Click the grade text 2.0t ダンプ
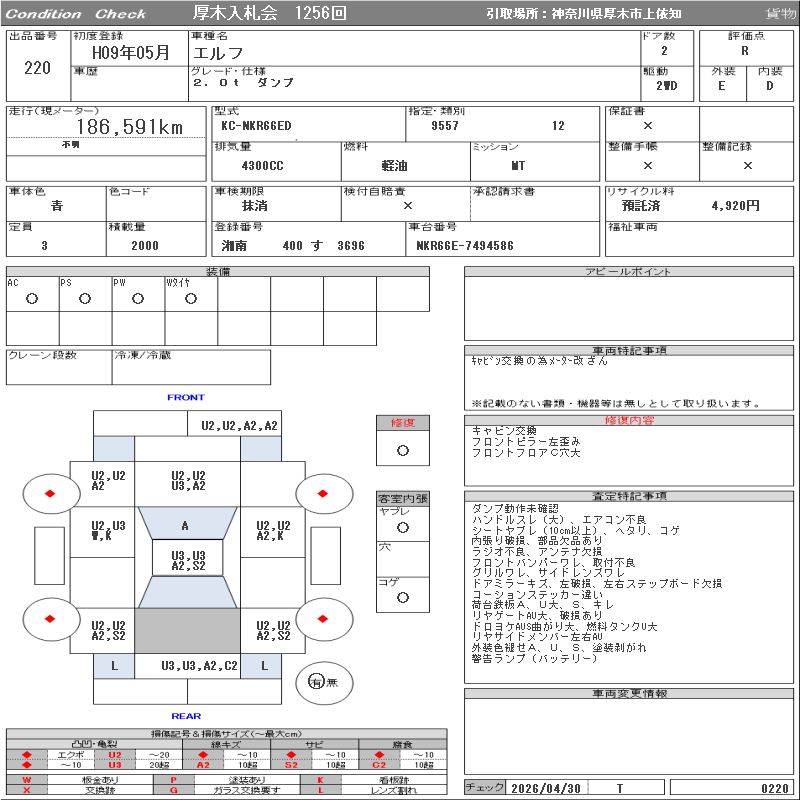This screenshot has height=800, width=800. (x=243, y=82)
